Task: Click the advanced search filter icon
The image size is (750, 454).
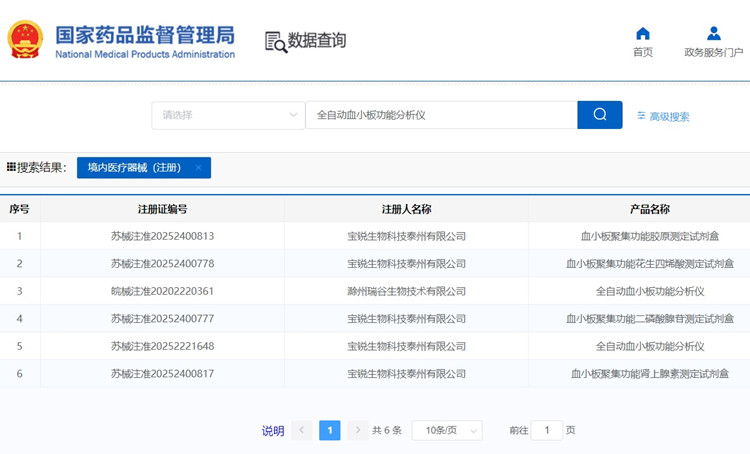Action: click(641, 116)
